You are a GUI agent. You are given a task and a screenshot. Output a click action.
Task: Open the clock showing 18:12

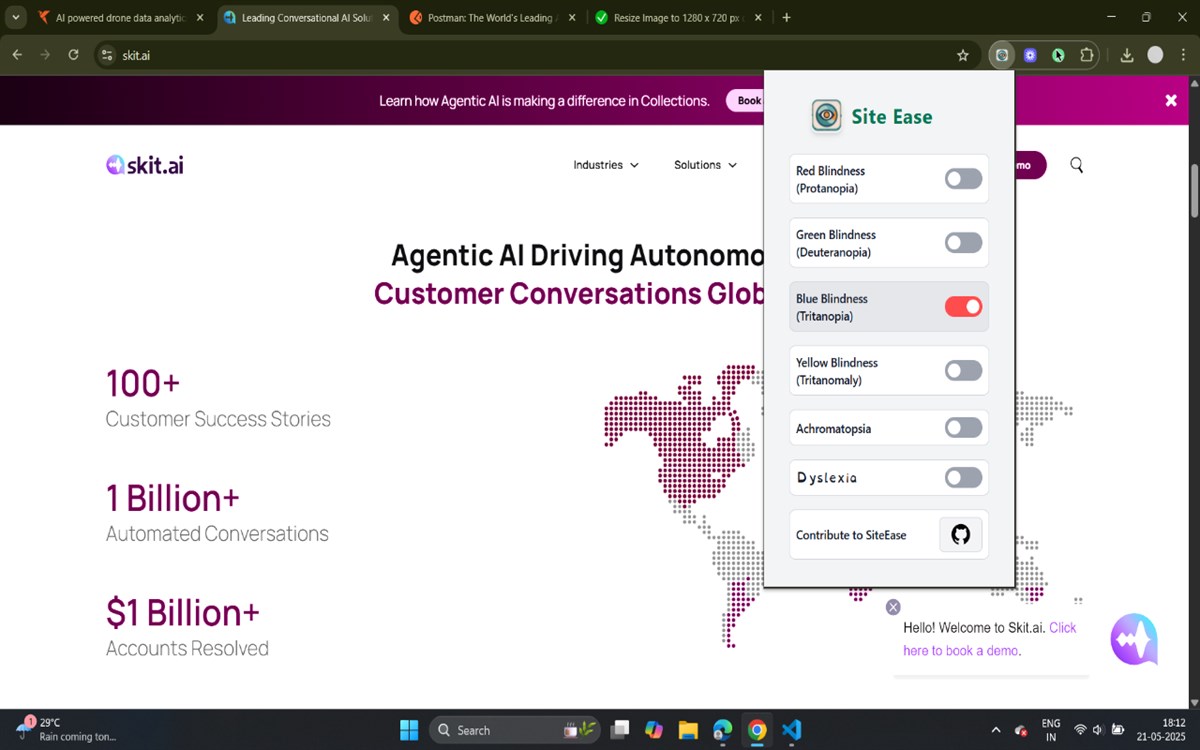1163,729
